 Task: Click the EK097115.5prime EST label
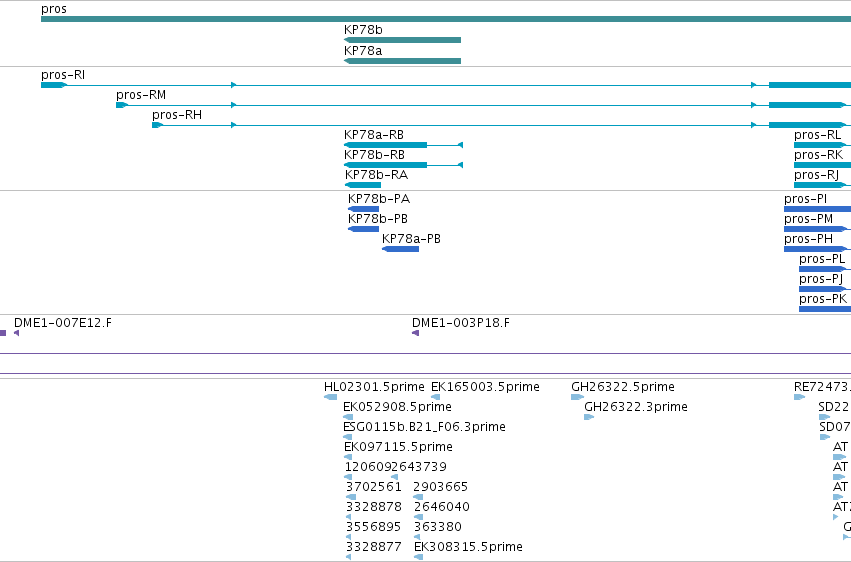point(398,447)
